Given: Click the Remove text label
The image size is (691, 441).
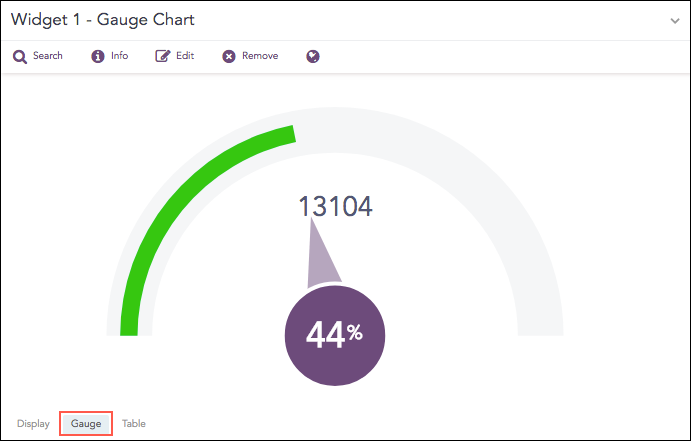Looking at the screenshot, I should 260,57.
